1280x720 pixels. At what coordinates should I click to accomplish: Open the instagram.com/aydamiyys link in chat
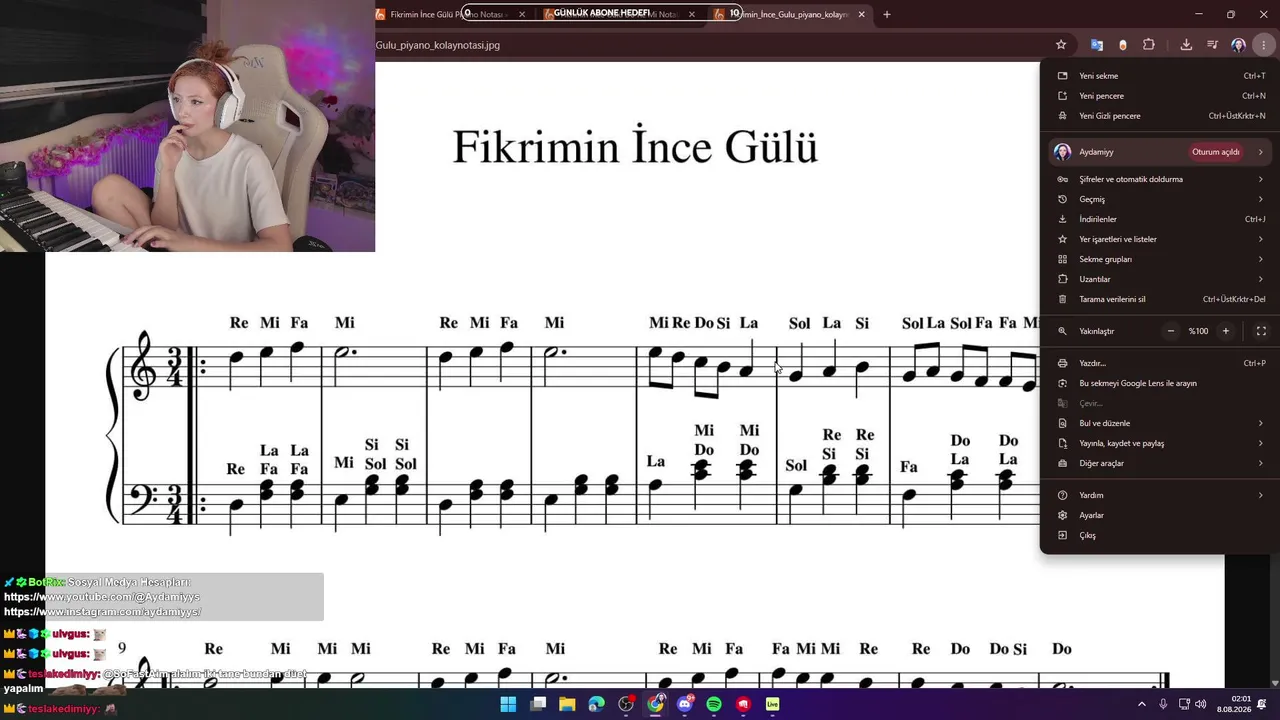tap(103, 612)
